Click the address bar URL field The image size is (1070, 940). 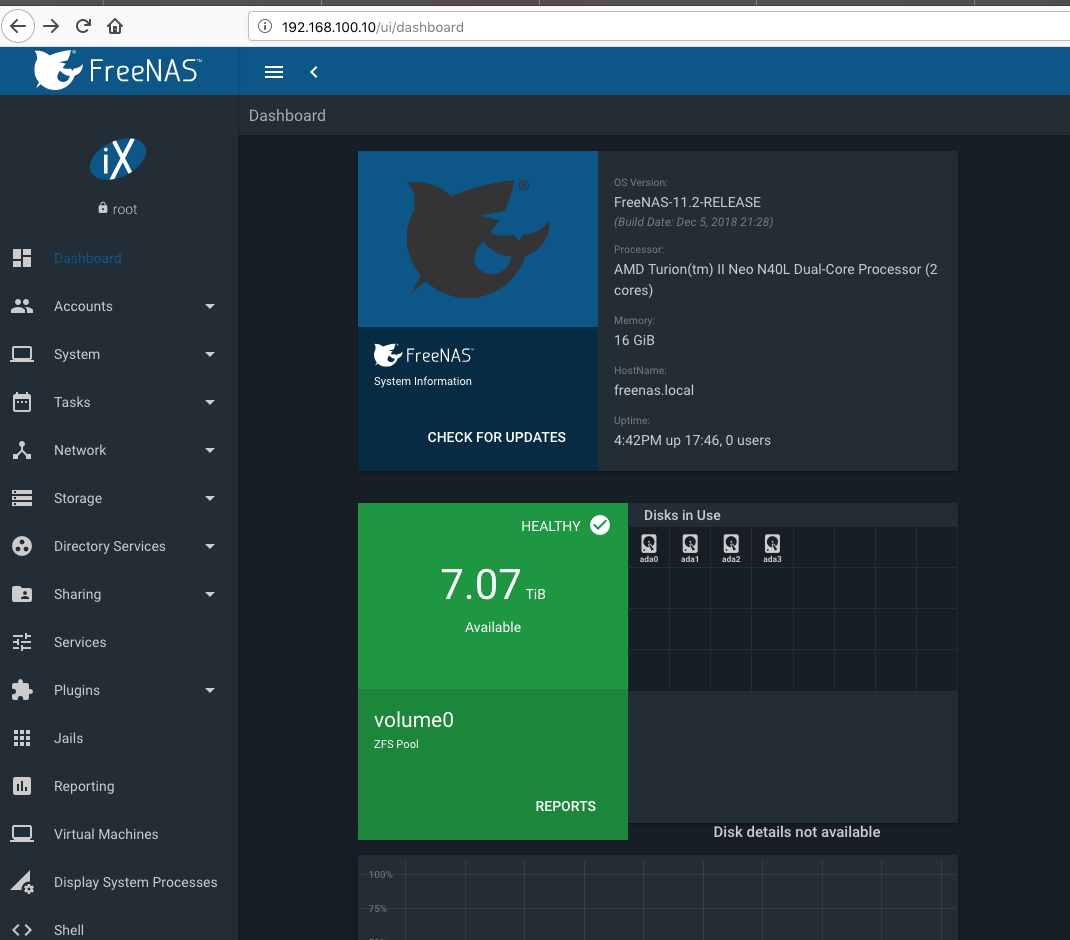pyautogui.click(x=659, y=27)
